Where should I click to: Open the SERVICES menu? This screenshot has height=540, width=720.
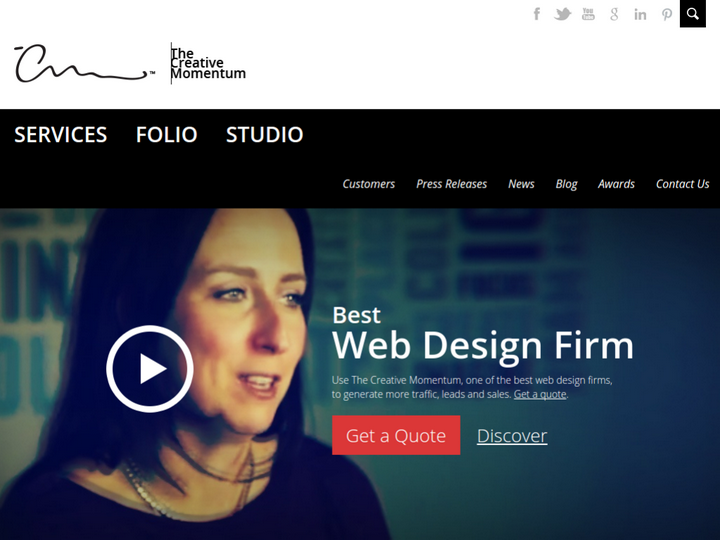tap(61, 135)
